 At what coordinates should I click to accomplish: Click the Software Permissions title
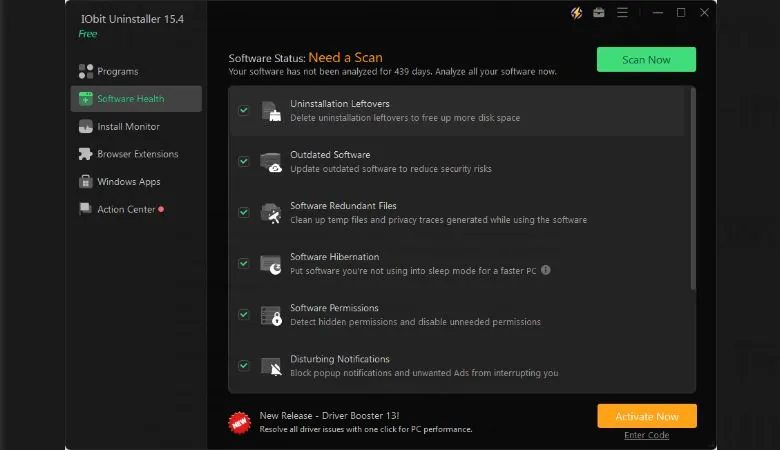(334, 308)
